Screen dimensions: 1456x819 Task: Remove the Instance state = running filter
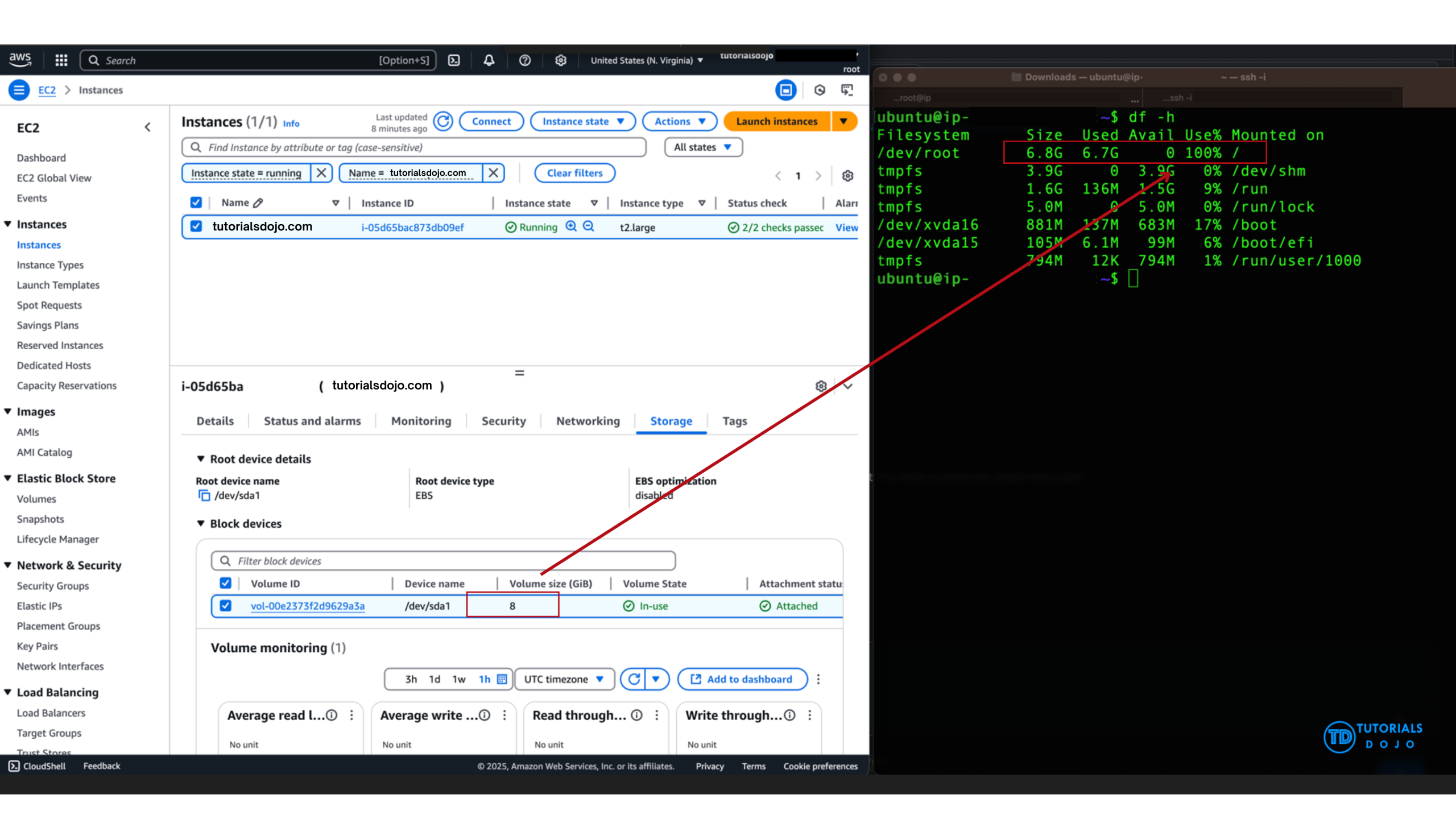(321, 172)
